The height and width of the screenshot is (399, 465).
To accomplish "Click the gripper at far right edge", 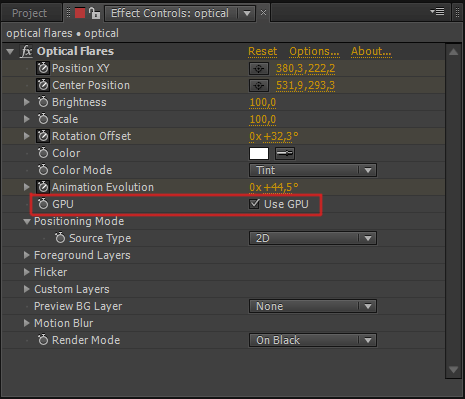I will click(x=458, y=13).
